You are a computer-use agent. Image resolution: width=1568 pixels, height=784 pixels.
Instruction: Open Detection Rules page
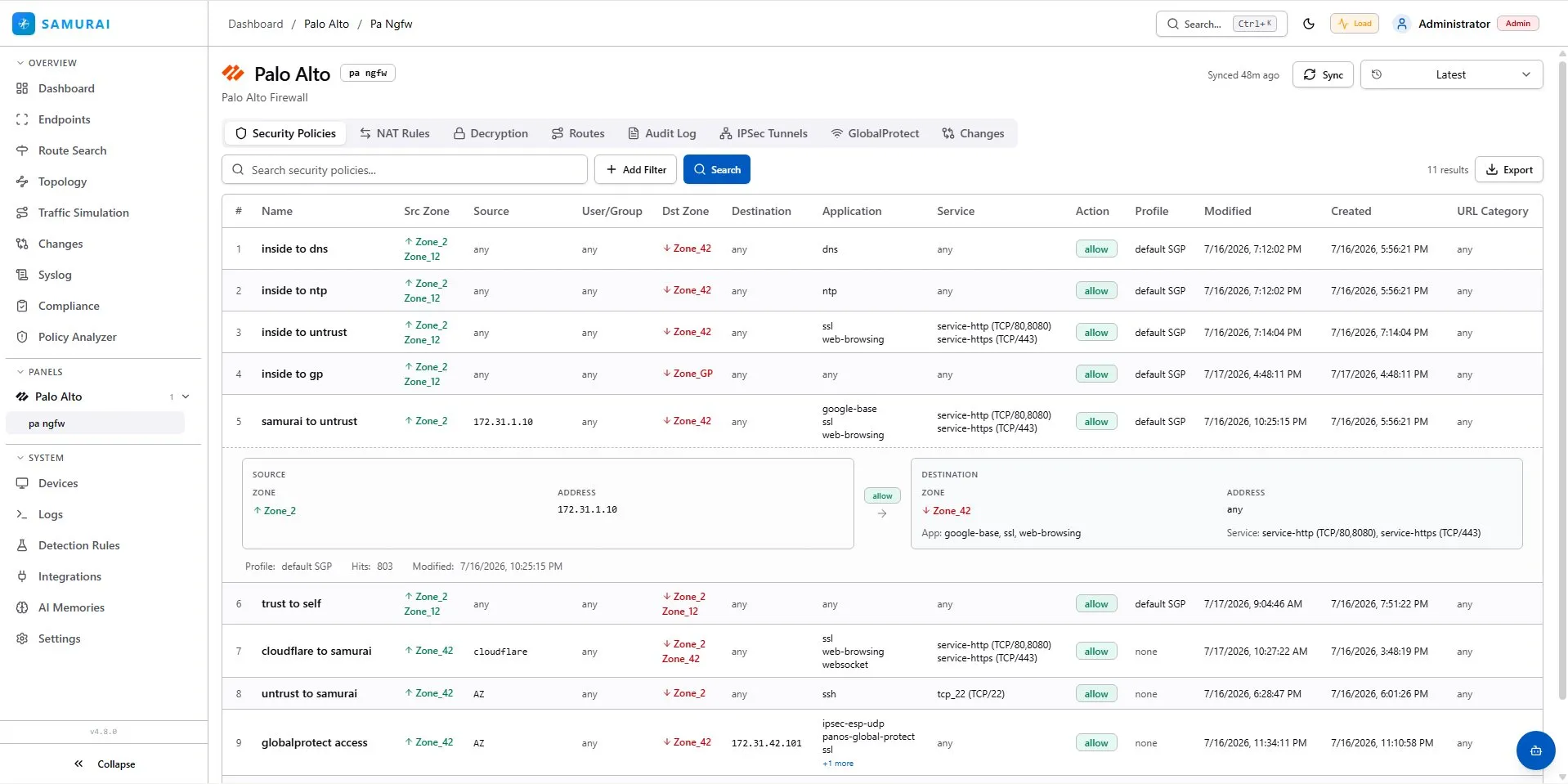coord(78,545)
